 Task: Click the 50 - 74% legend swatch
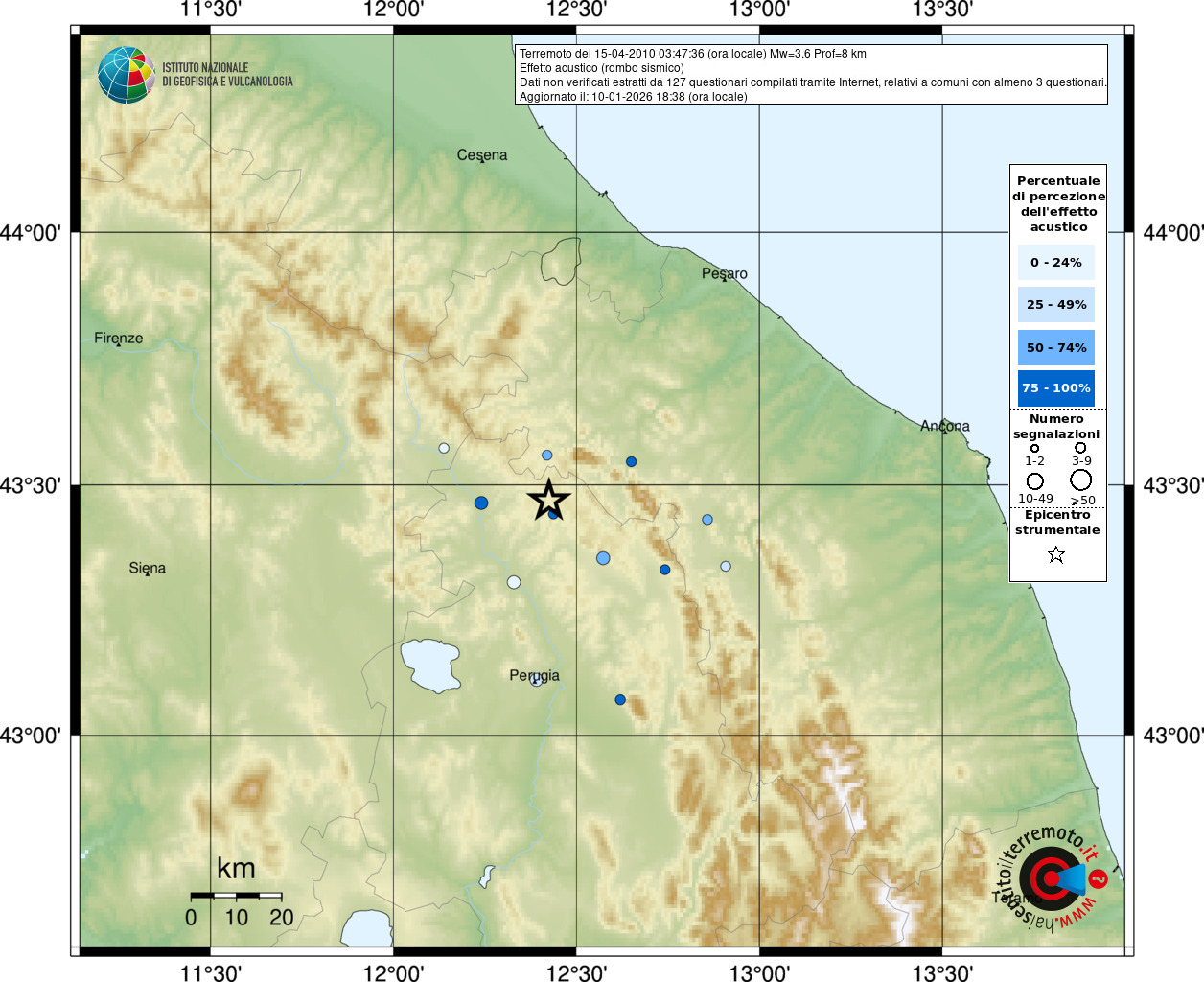(x=1056, y=347)
